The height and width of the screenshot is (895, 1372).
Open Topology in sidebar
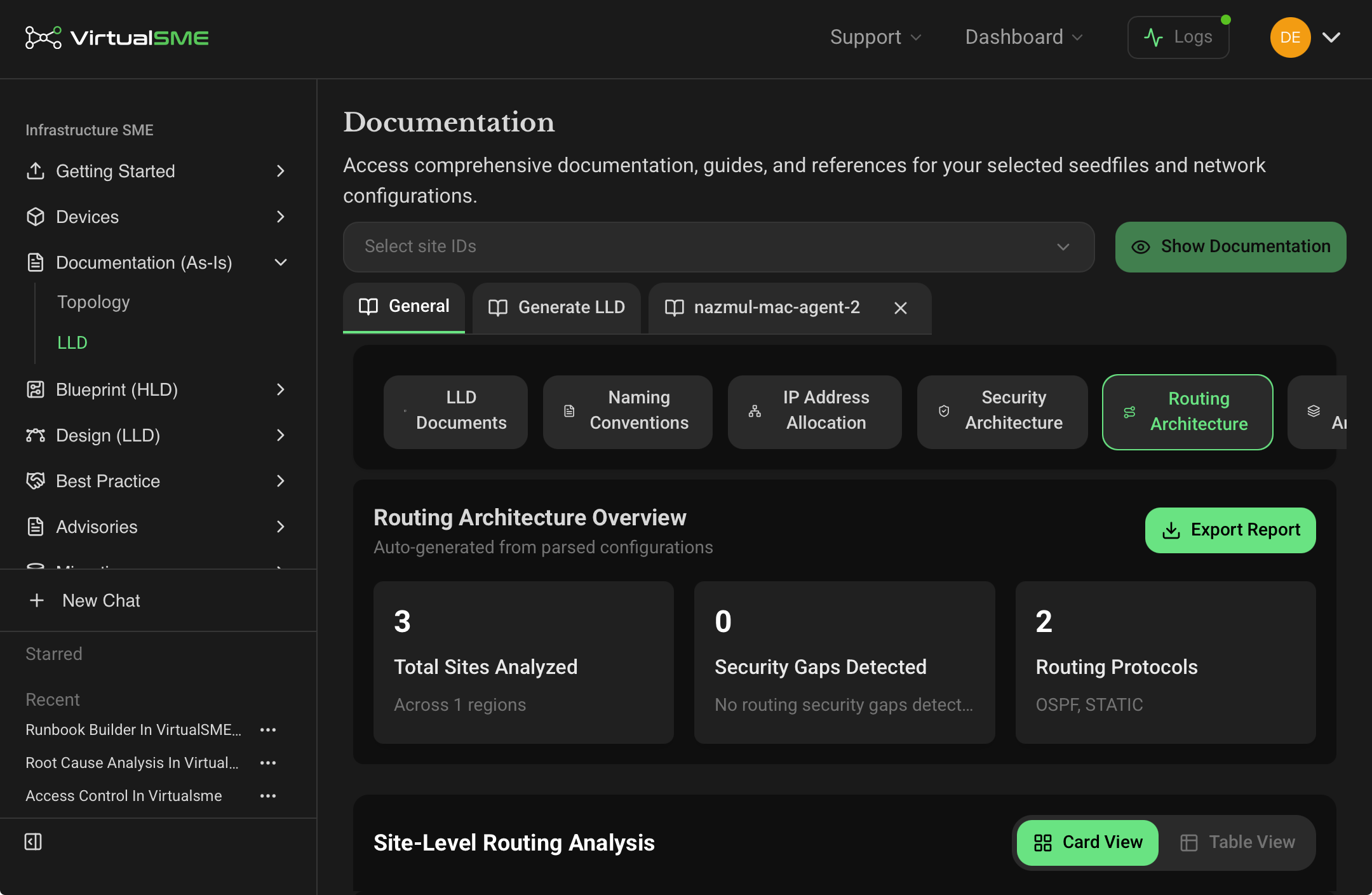pos(93,302)
